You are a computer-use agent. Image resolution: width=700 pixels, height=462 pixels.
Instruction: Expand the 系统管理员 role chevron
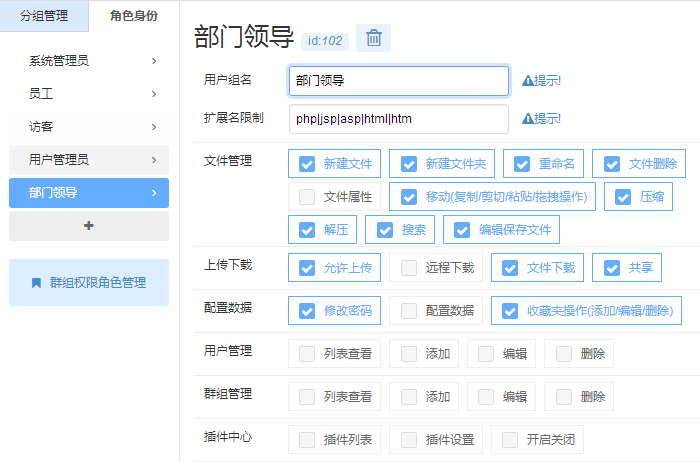click(154, 61)
